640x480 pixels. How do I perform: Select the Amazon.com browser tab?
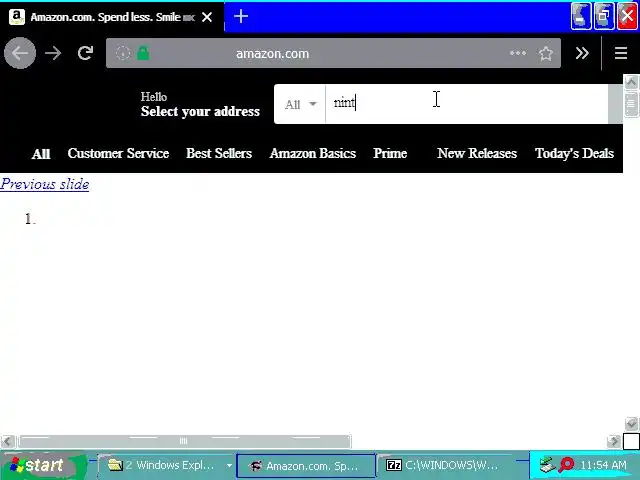112,17
